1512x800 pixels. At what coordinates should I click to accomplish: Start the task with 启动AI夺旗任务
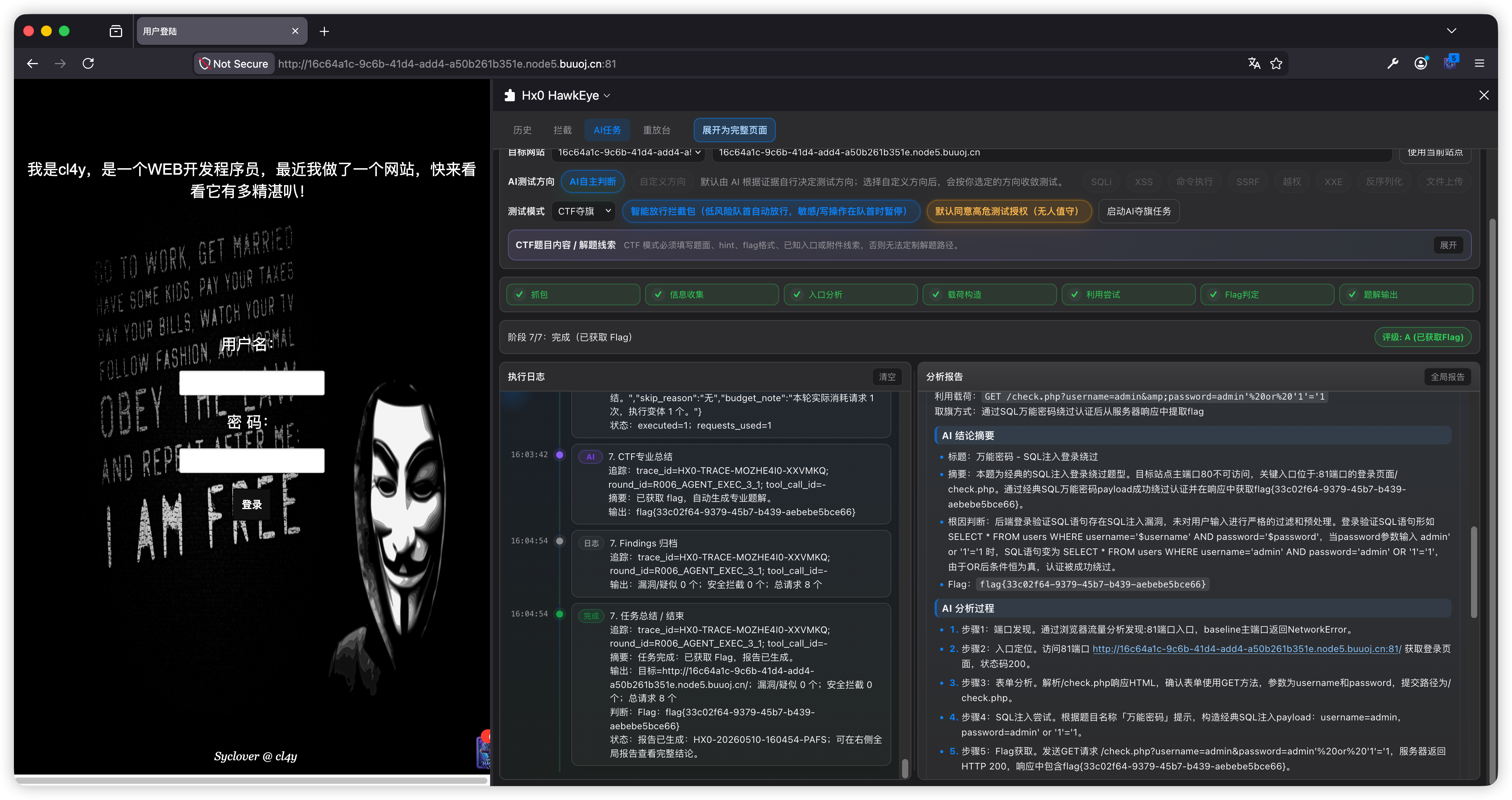(1139, 211)
